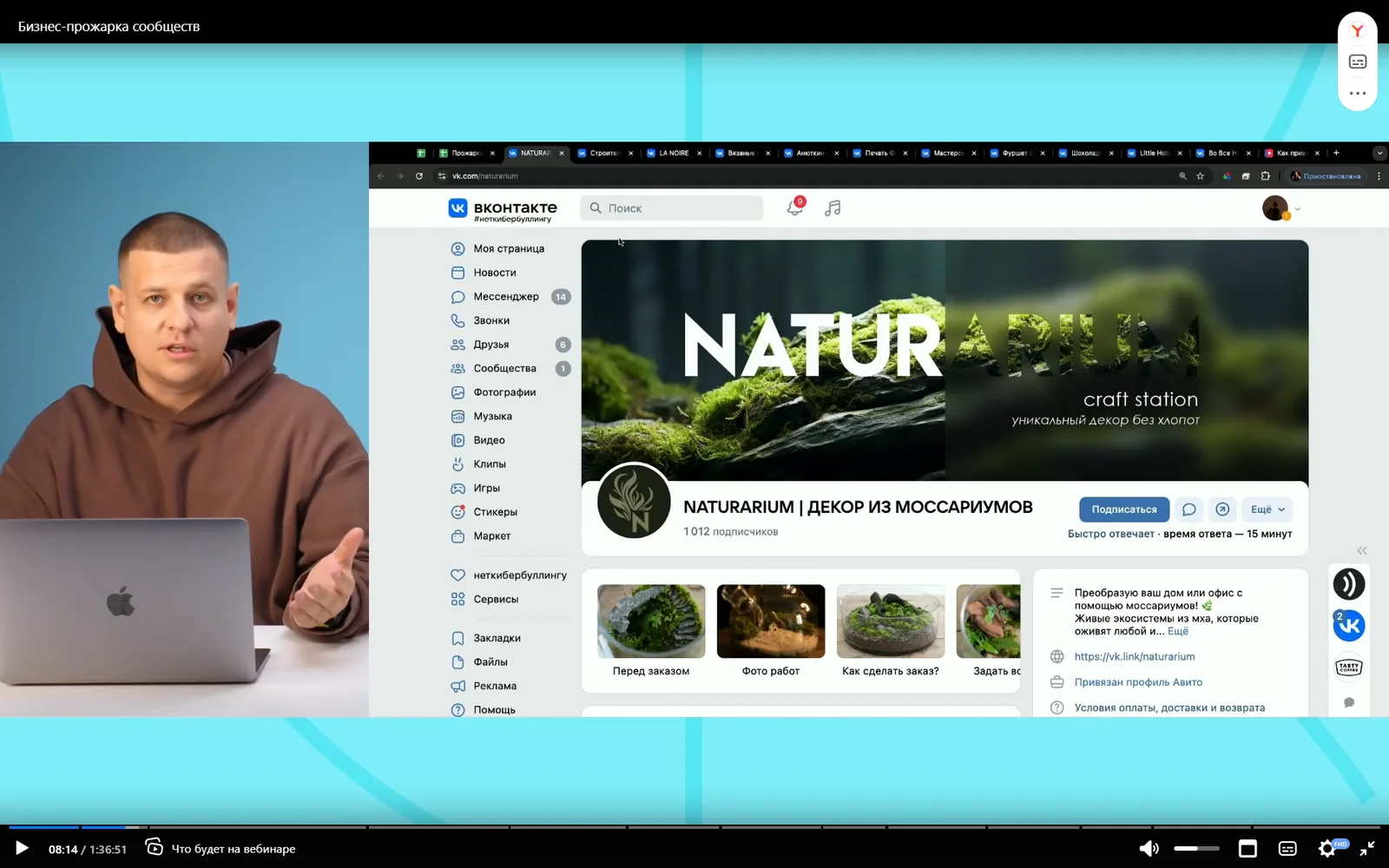Toggle subtitles in the player control bar

click(1287, 848)
